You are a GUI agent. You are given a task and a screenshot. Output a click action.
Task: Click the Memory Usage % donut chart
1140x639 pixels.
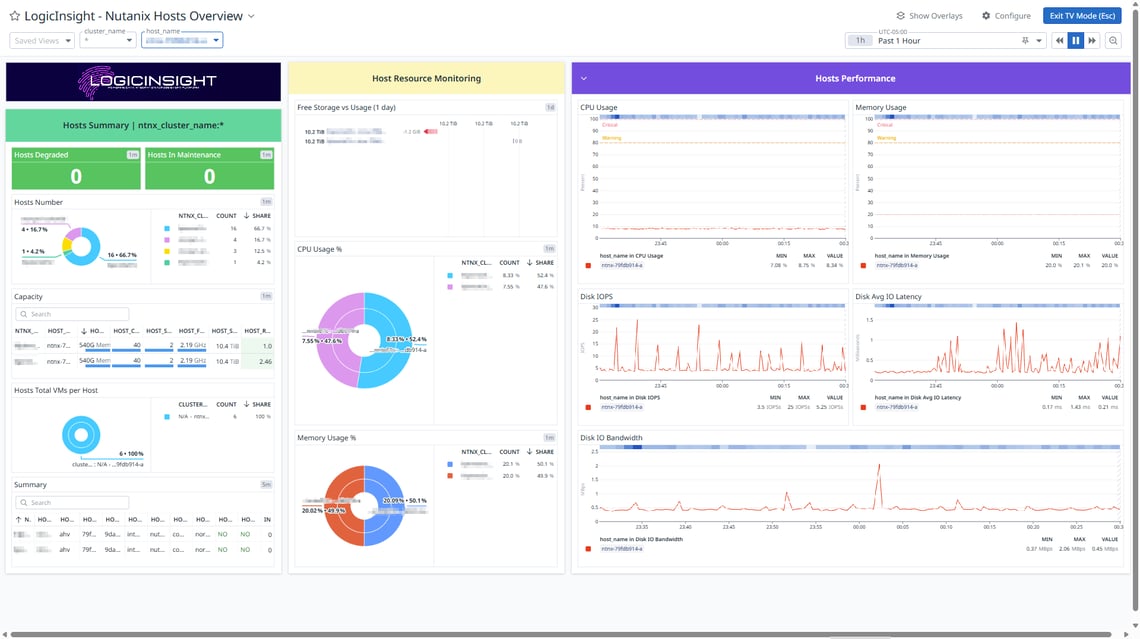[364, 506]
